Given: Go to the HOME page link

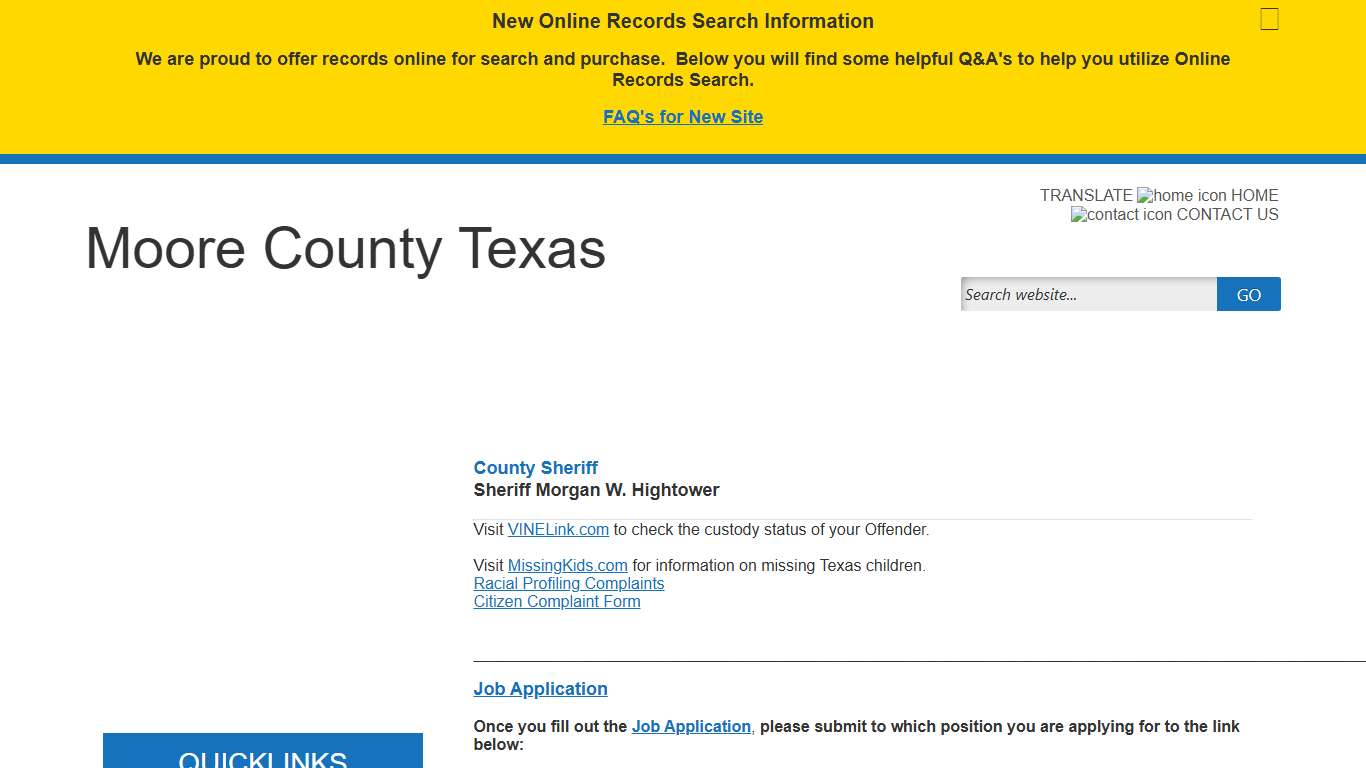Looking at the screenshot, I should 1254,196.
